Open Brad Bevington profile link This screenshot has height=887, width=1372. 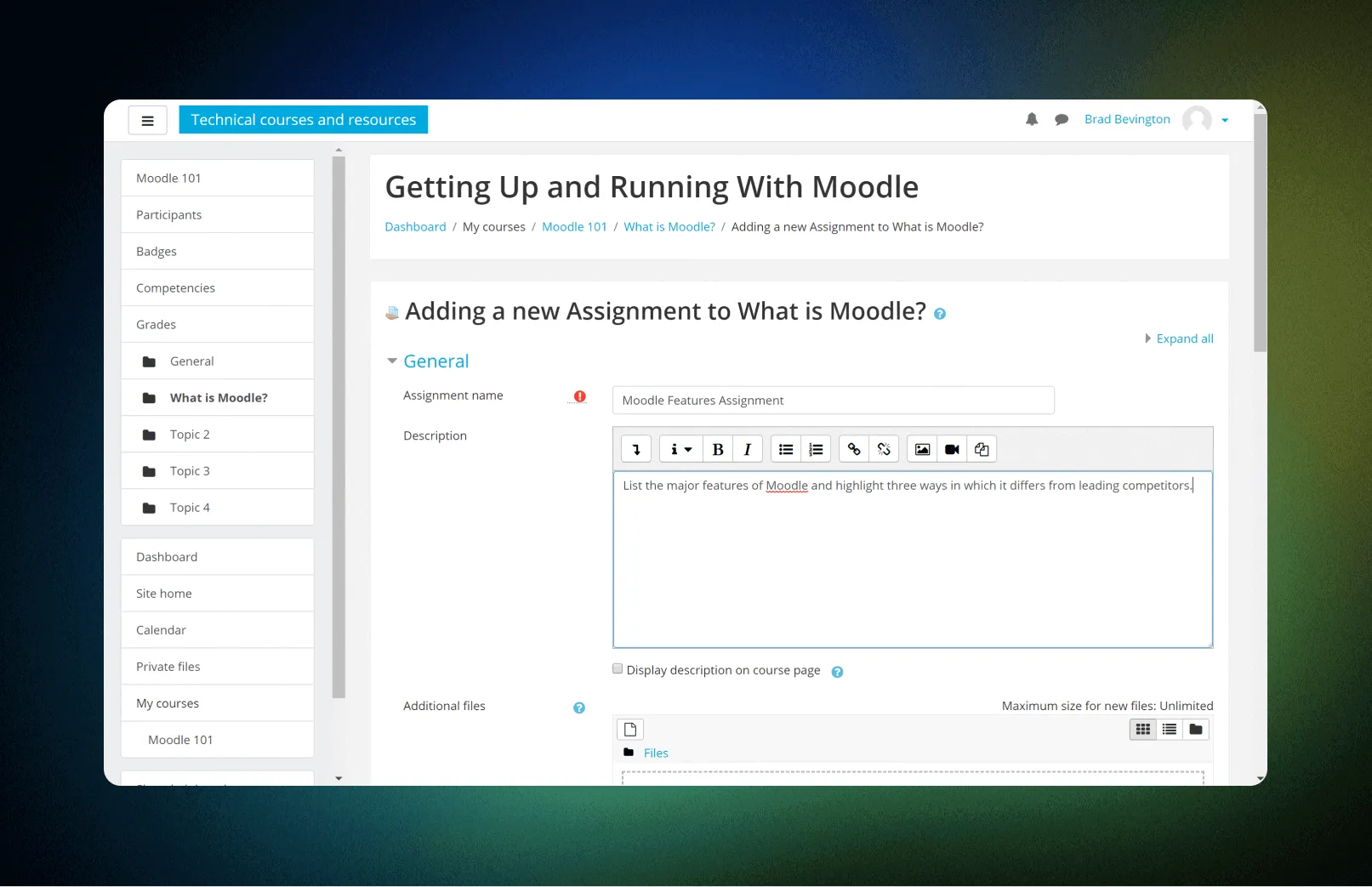coord(1127,119)
